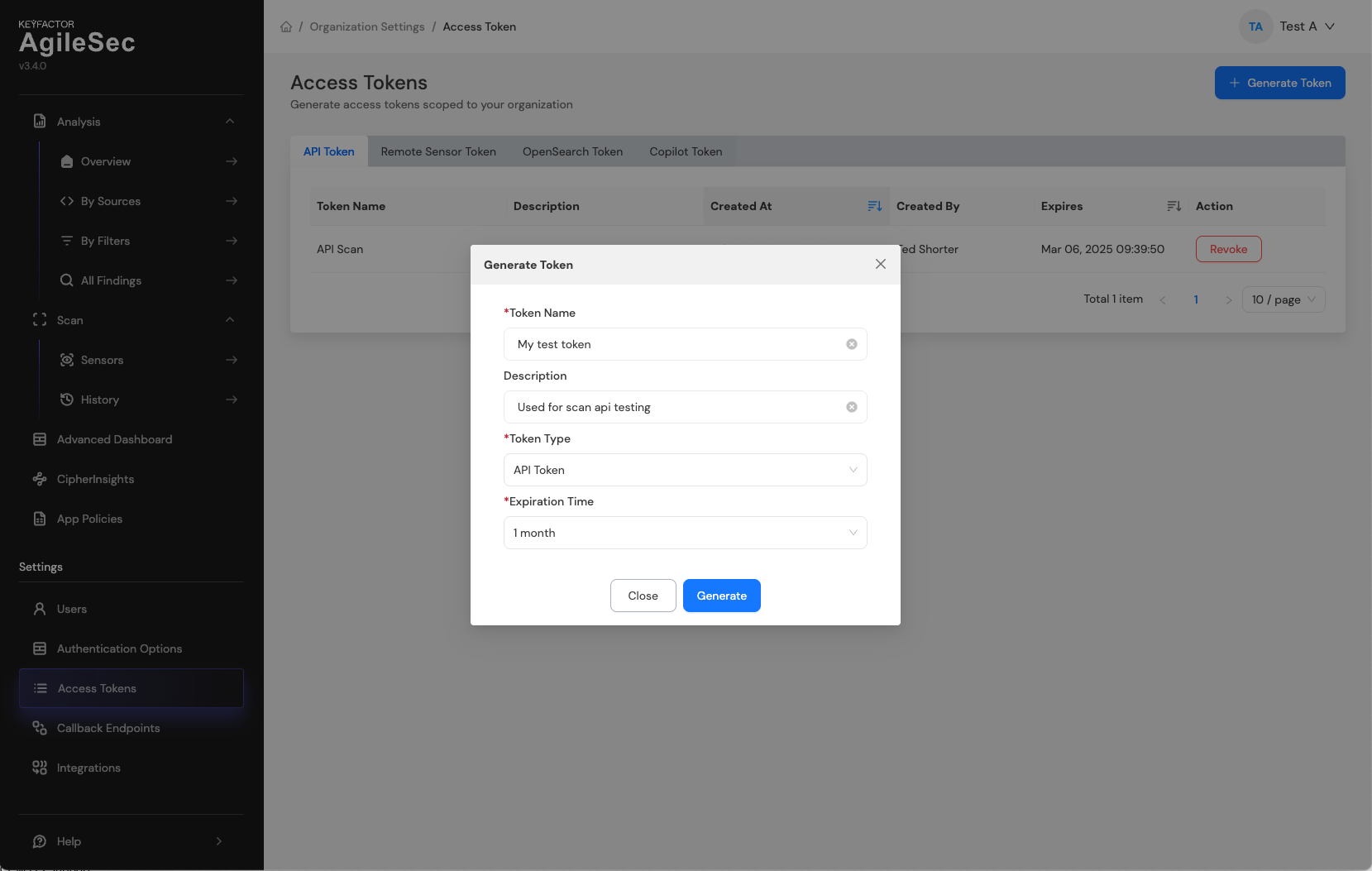Revoke the API Scan token

click(1228, 249)
